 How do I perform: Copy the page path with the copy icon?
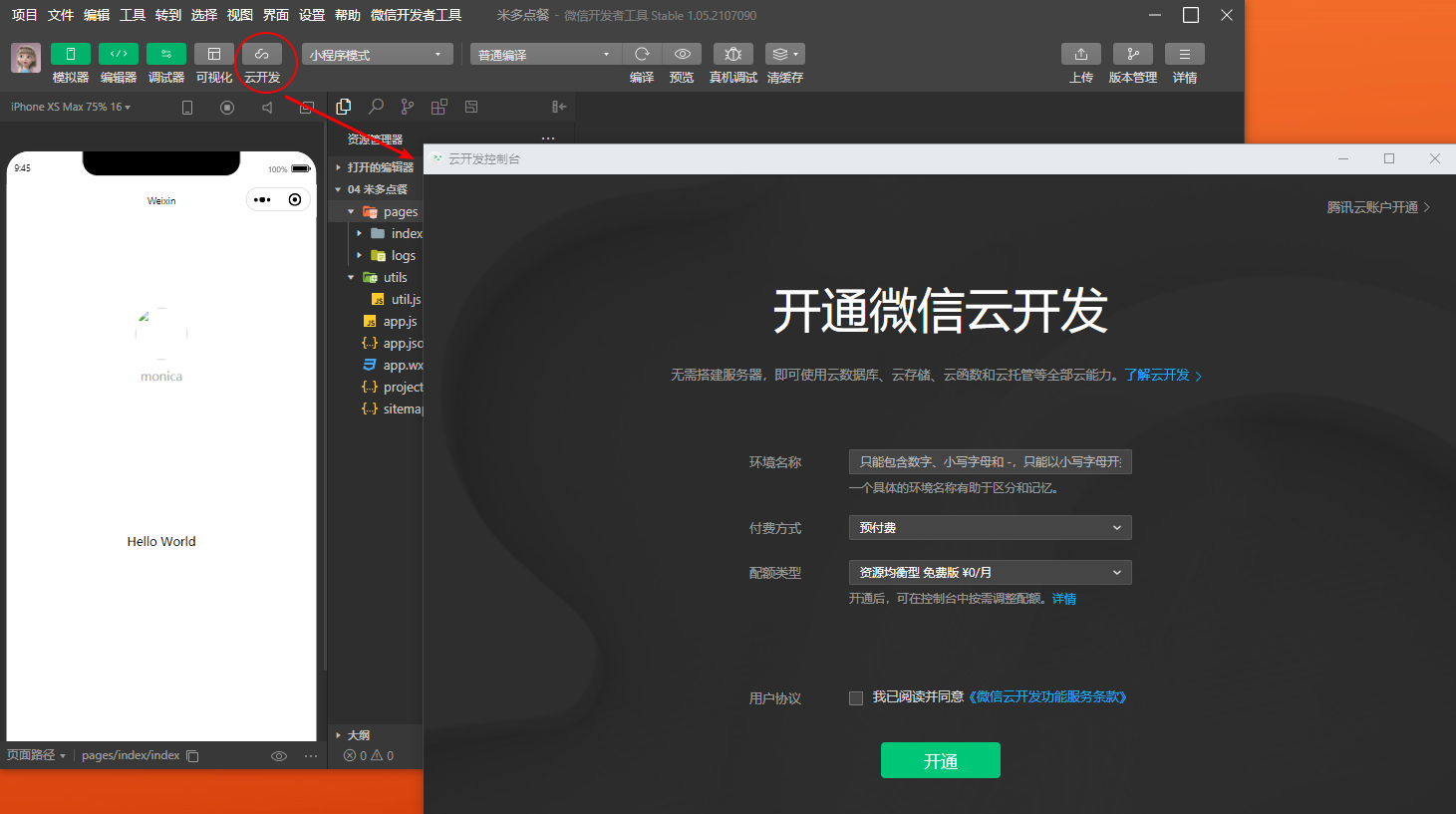point(193,756)
